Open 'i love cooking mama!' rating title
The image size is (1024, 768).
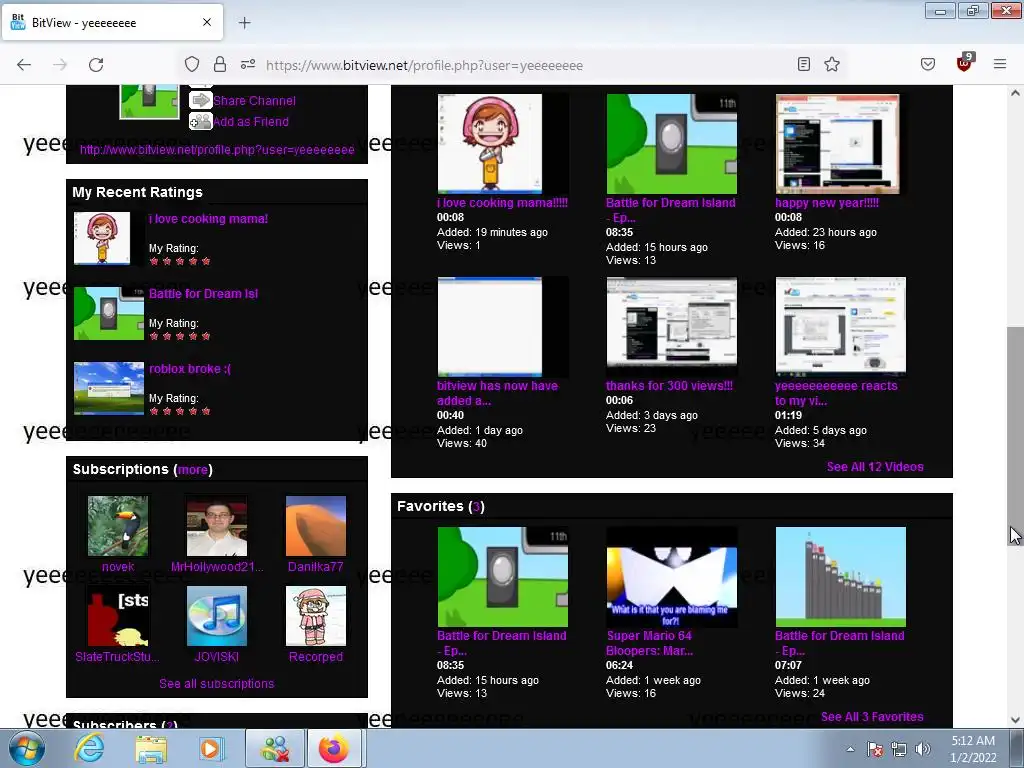(208, 219)
